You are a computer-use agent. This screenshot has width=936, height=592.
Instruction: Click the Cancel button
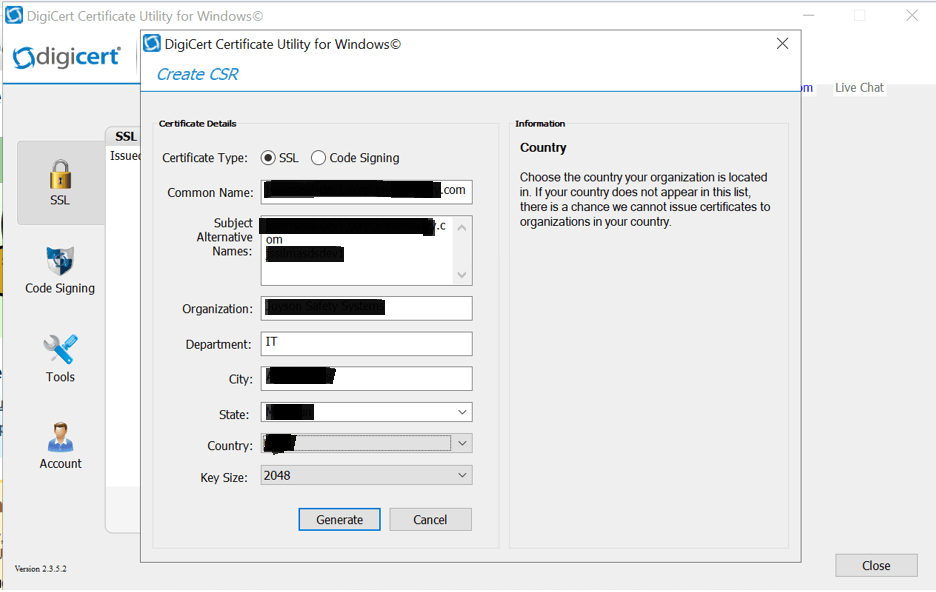tap(430, 520)
